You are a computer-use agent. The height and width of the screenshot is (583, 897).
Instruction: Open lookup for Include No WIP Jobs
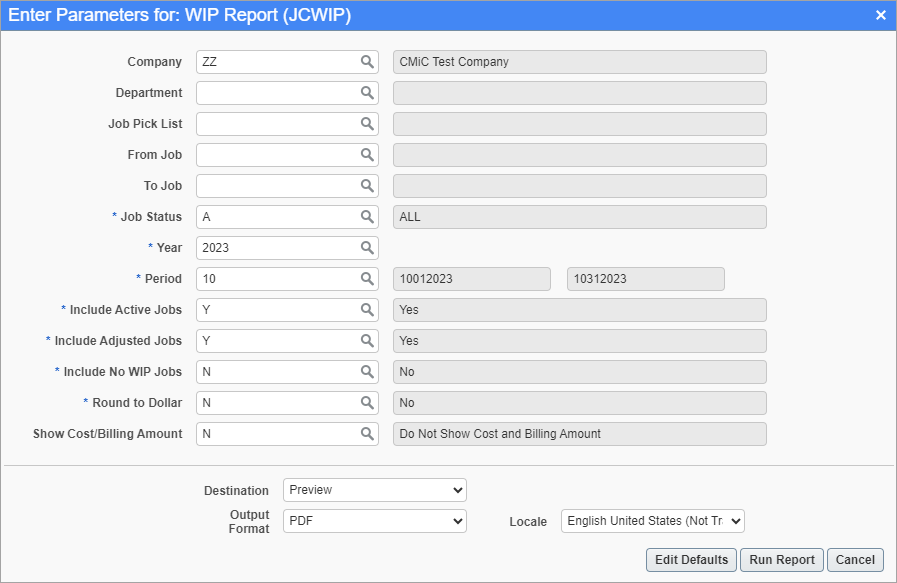[x=367, y=371]
